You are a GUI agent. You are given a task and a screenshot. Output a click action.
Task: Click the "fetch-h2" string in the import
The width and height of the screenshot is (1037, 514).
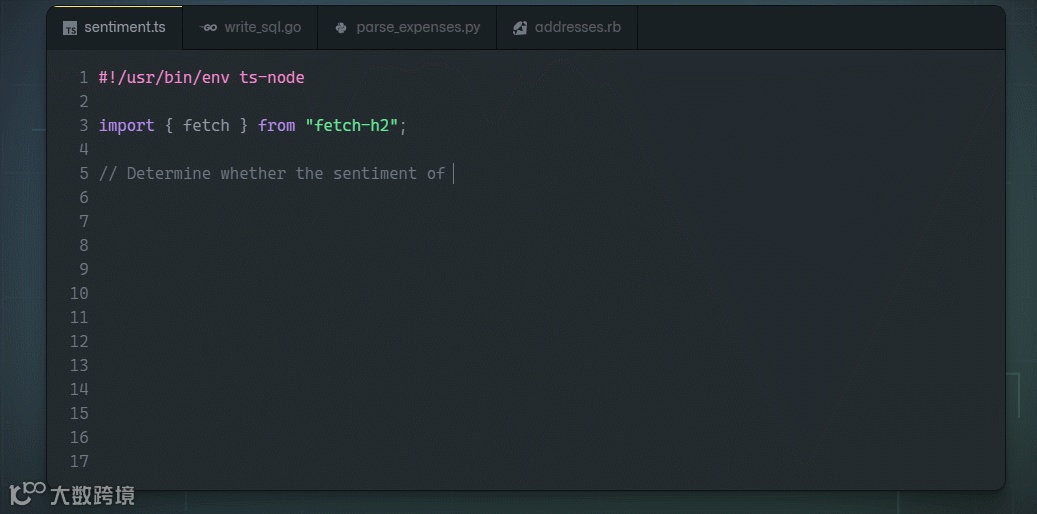[x=353, y=125]
